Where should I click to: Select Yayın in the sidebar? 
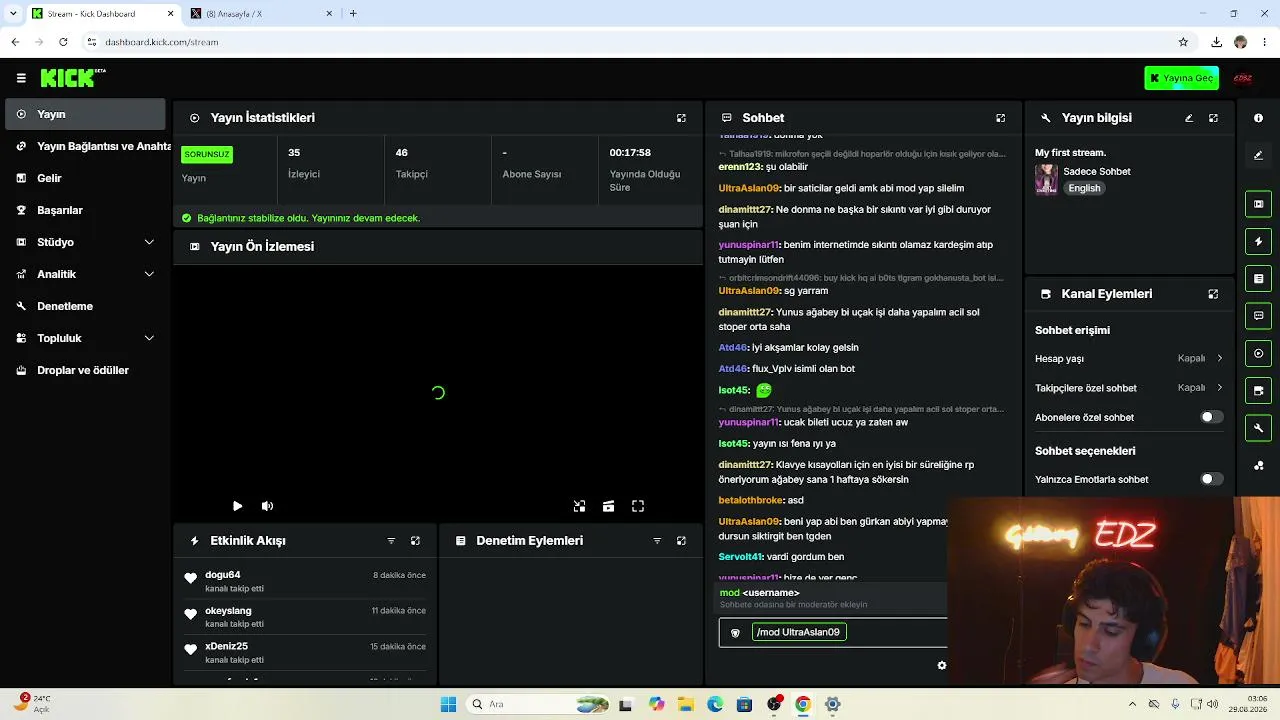(x=85, y=114)
